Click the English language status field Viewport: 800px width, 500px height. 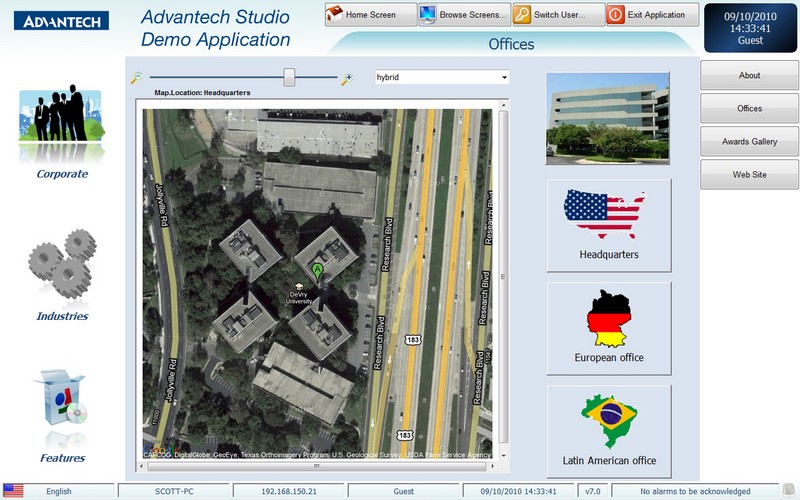point(59,491)
